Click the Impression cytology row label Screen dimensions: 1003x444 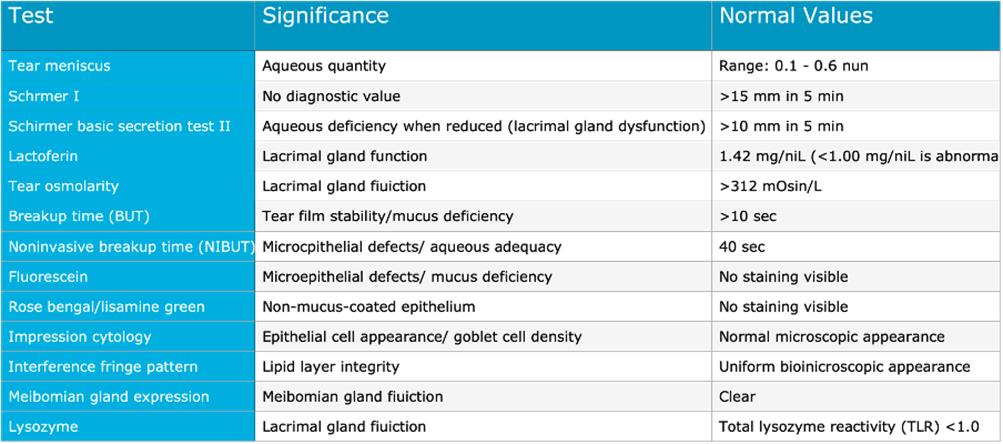66,336
